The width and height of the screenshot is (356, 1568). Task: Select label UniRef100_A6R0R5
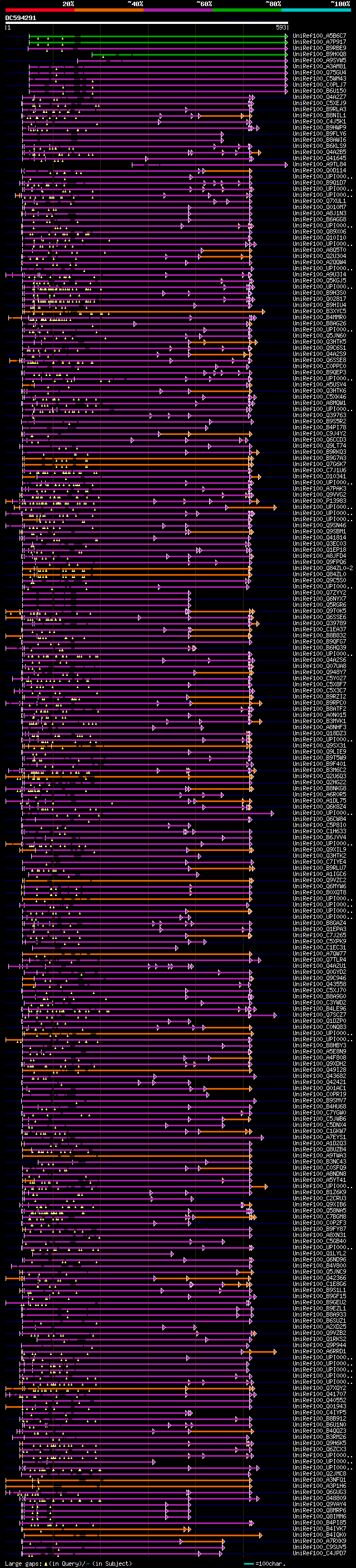click(319, 794)
